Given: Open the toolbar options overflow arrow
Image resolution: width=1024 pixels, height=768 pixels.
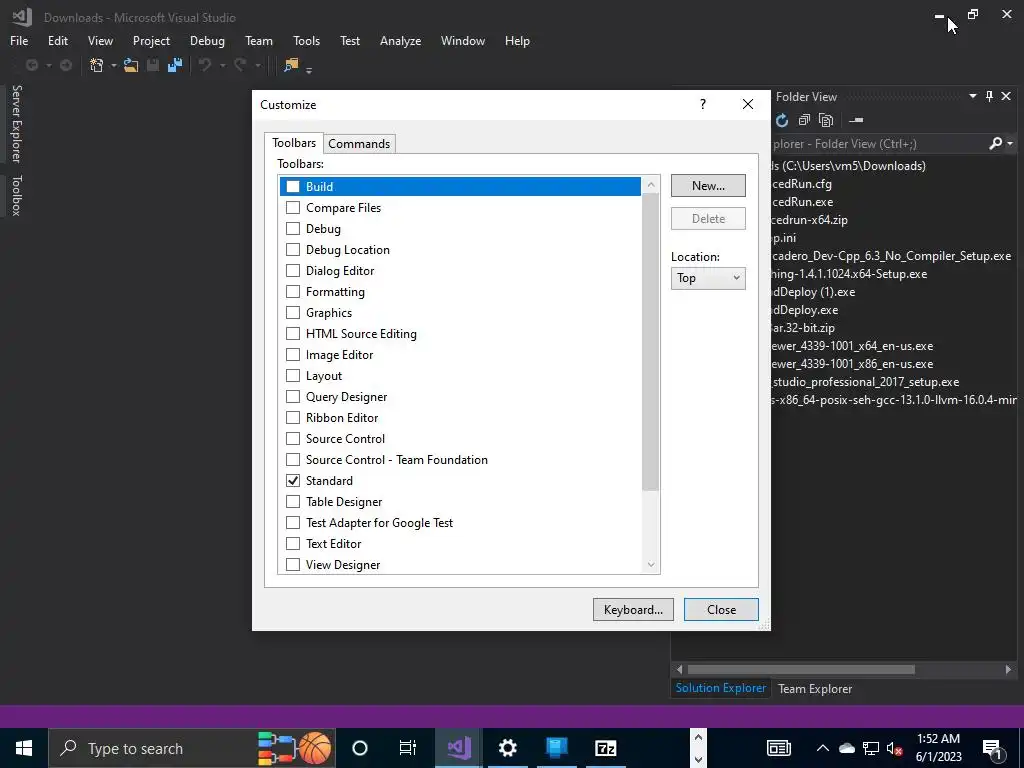Looking at the screenshot, I should coord(309,69).
